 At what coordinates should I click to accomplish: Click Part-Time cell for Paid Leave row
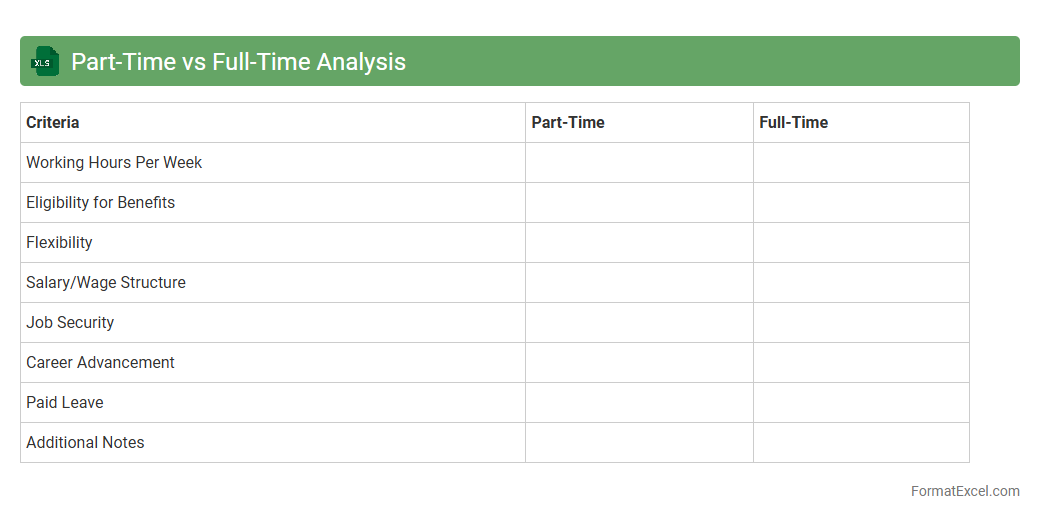click(639, 403)
